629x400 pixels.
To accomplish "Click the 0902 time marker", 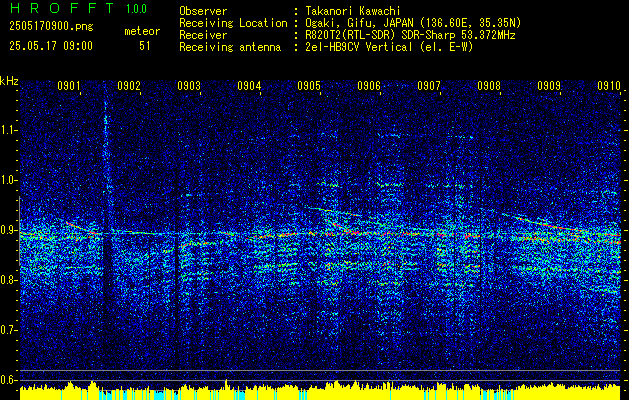I will (x=129, y=85).
